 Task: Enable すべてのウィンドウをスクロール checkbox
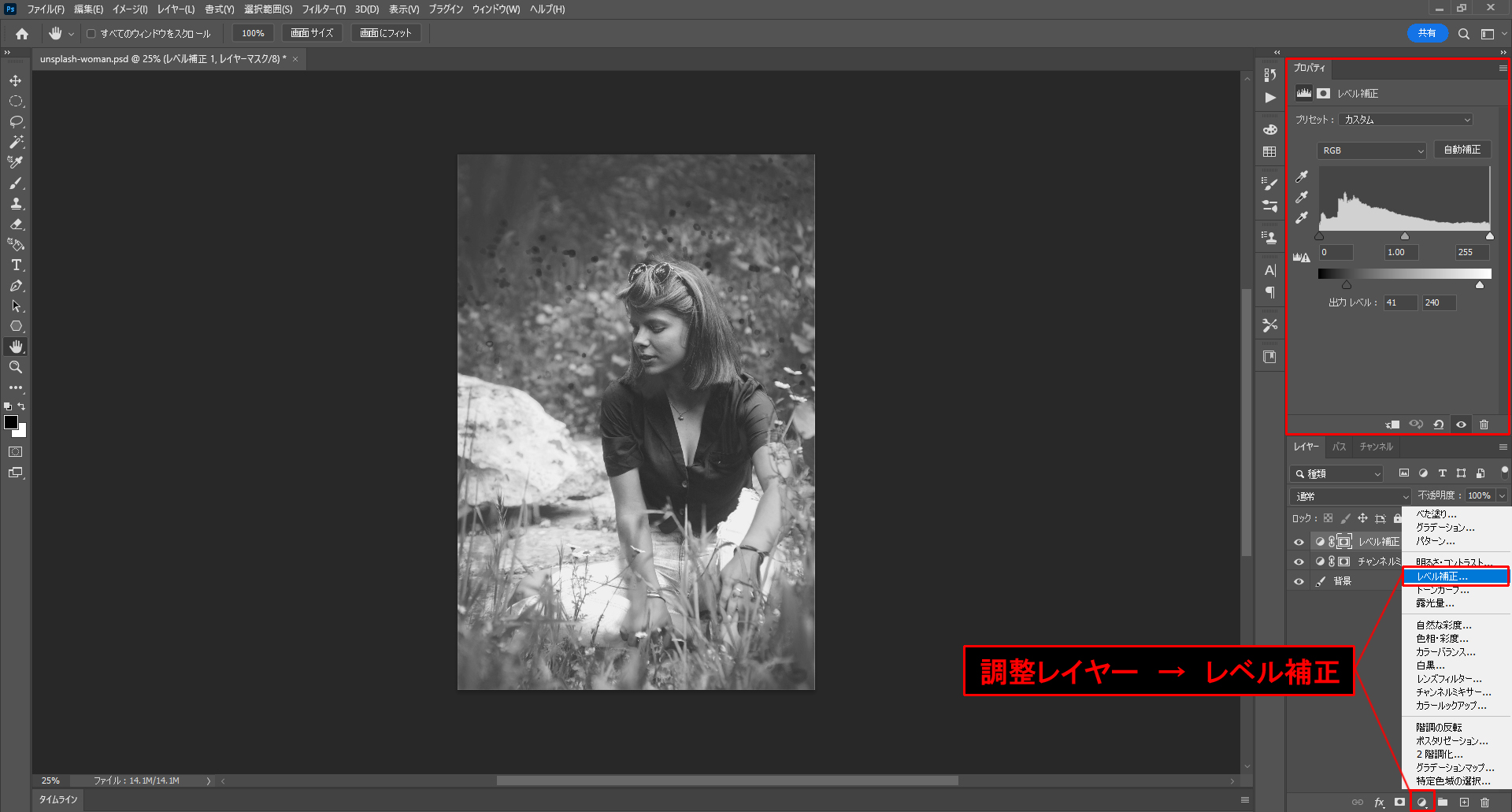coord(91,34)
